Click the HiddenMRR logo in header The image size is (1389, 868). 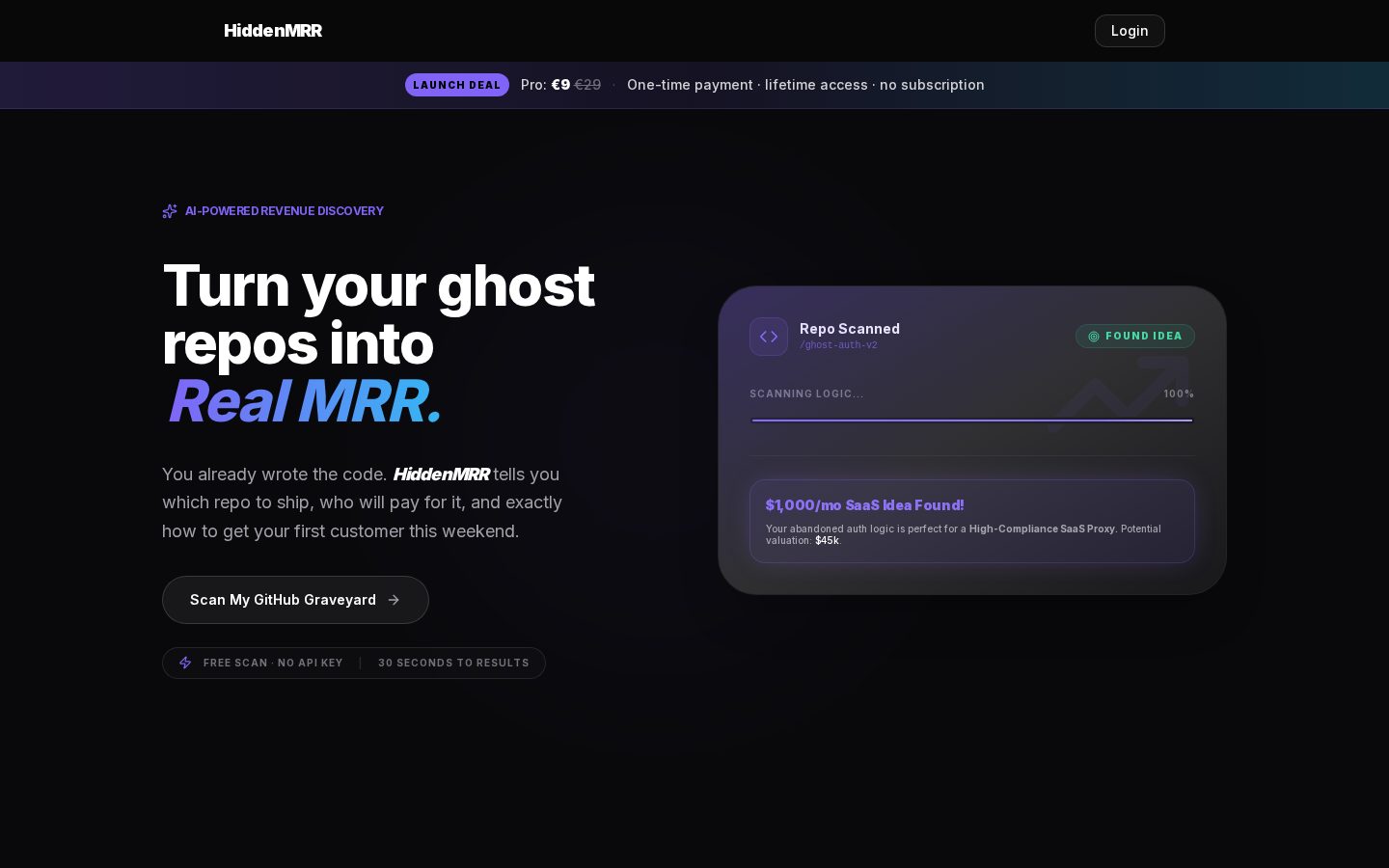pos(273,31)
